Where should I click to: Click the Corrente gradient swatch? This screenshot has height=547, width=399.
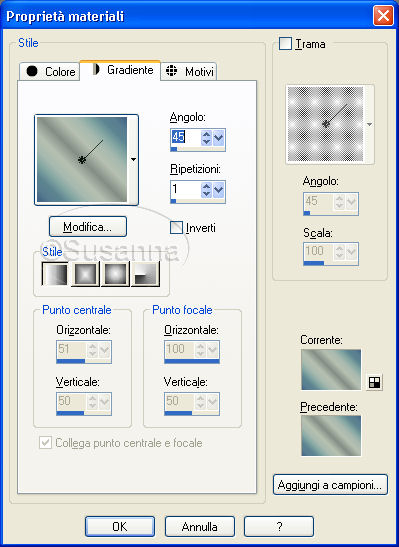331,369
